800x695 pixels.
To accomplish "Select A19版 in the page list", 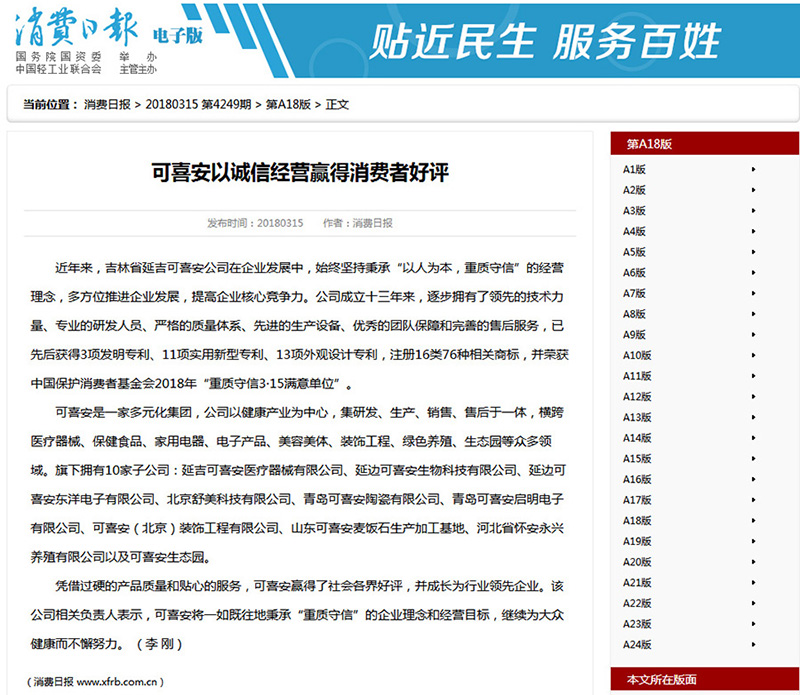I will click(637, 541).
